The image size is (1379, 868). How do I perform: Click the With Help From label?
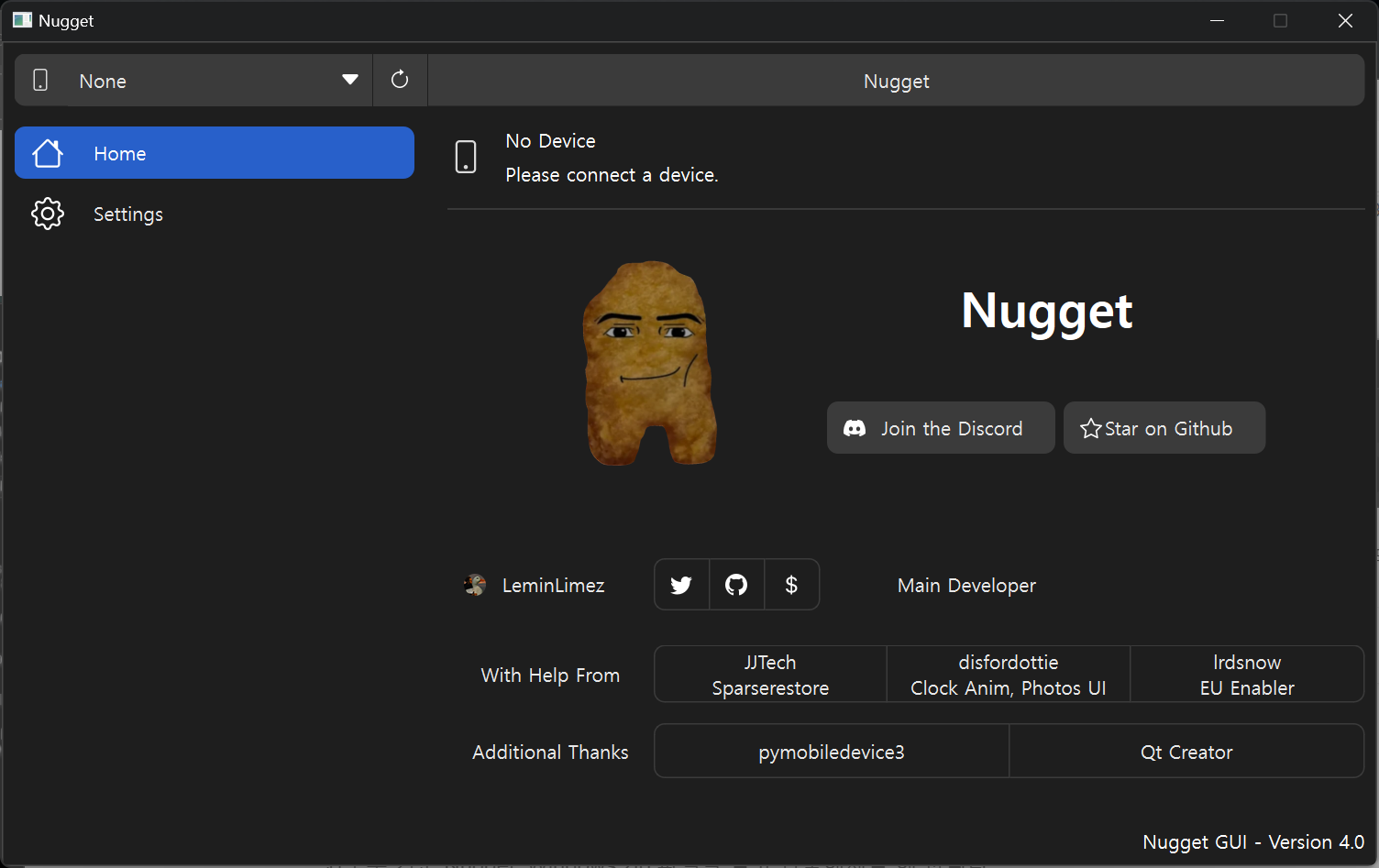550,675
